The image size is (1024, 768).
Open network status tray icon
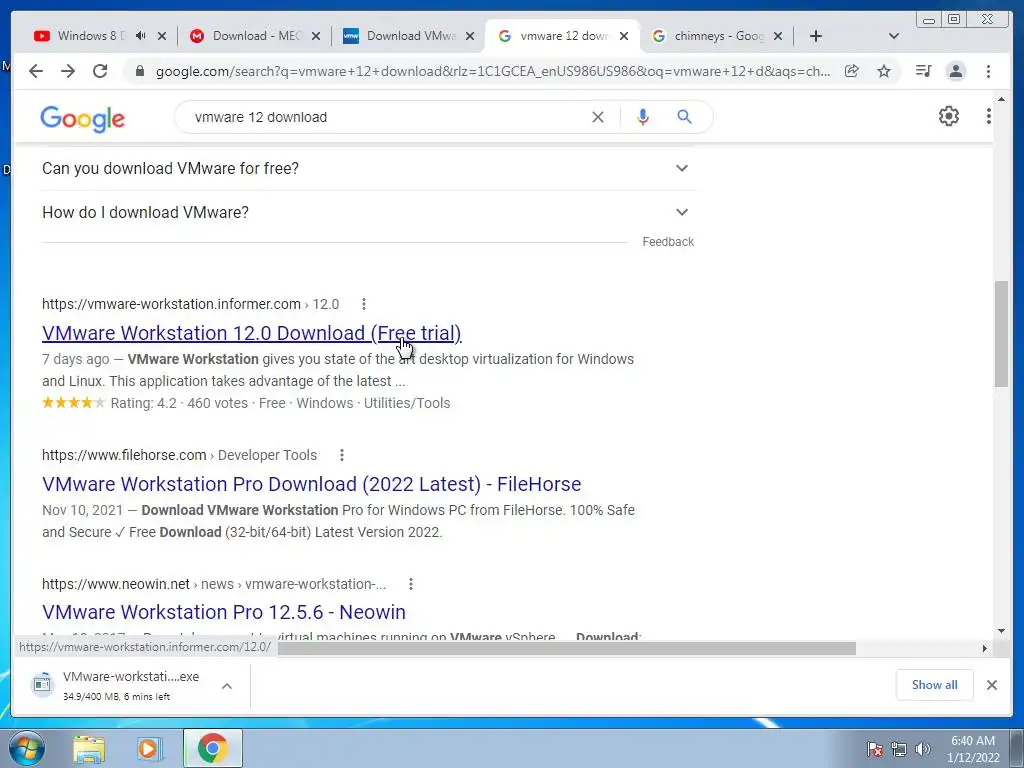click(899, 749)
